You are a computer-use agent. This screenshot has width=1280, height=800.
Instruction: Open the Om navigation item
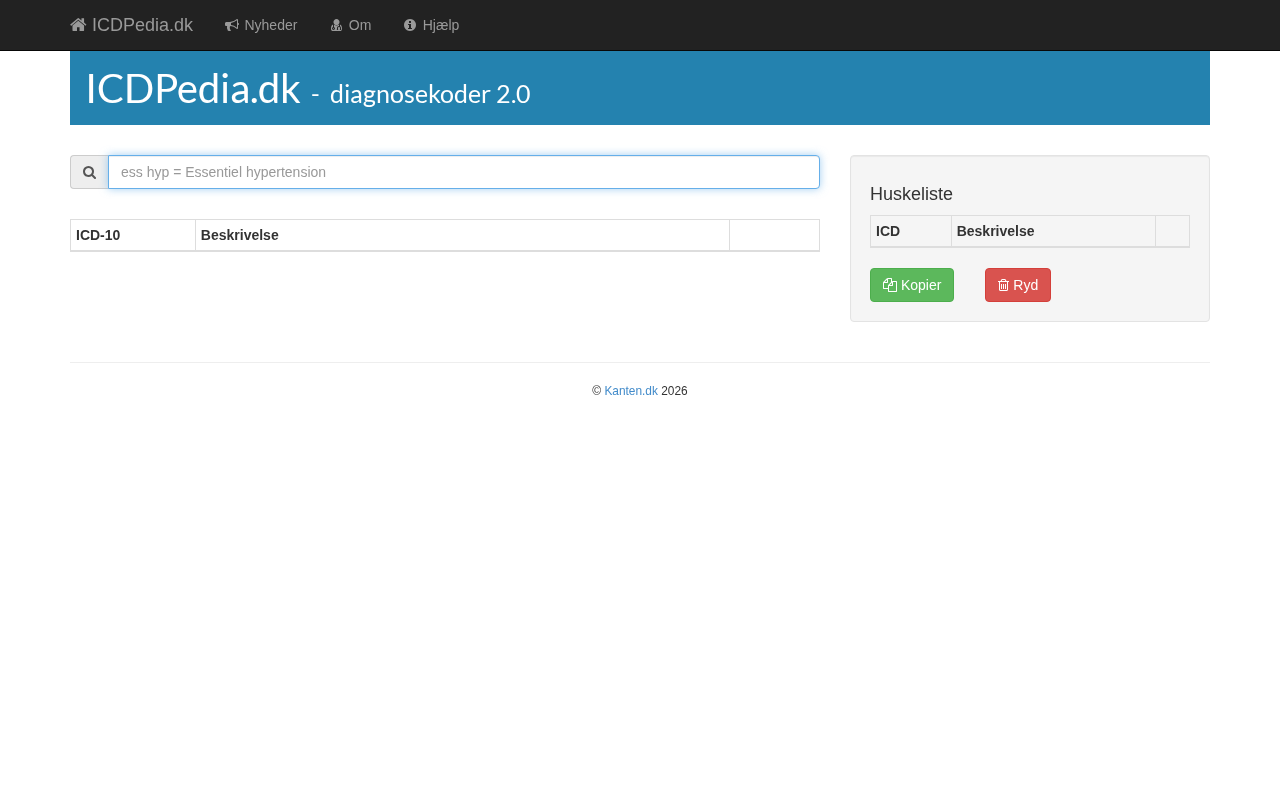click(x=351, y=25)
